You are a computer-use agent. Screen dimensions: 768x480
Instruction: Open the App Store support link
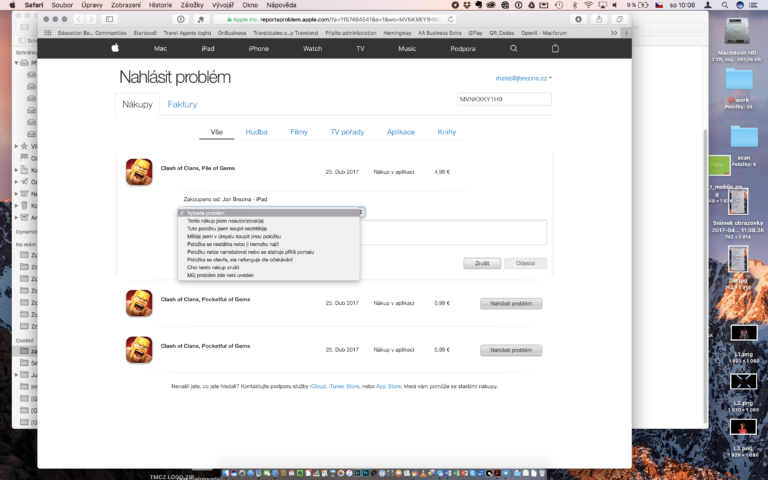point(388,386)
